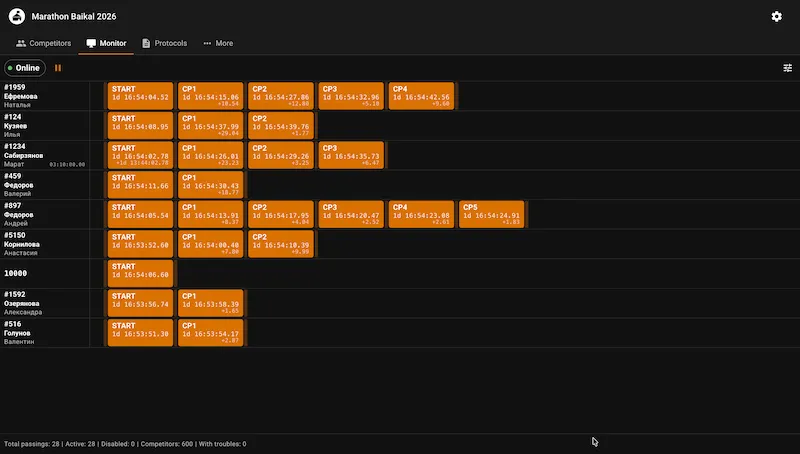Select the Monitor tab
The image size is (800, 454).
point(106,43)
